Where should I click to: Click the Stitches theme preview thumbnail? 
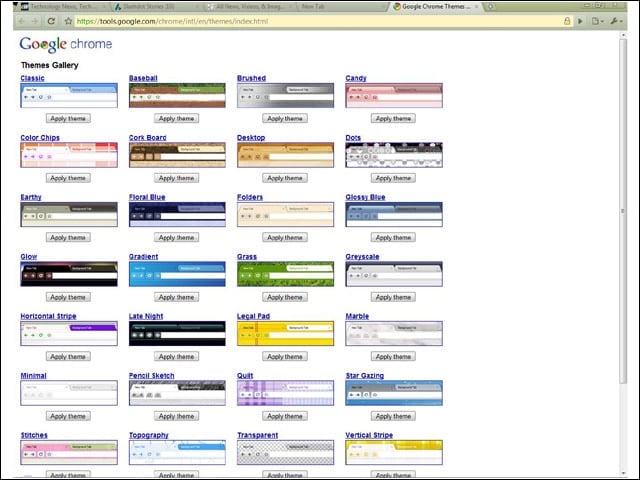pos(69,452)
